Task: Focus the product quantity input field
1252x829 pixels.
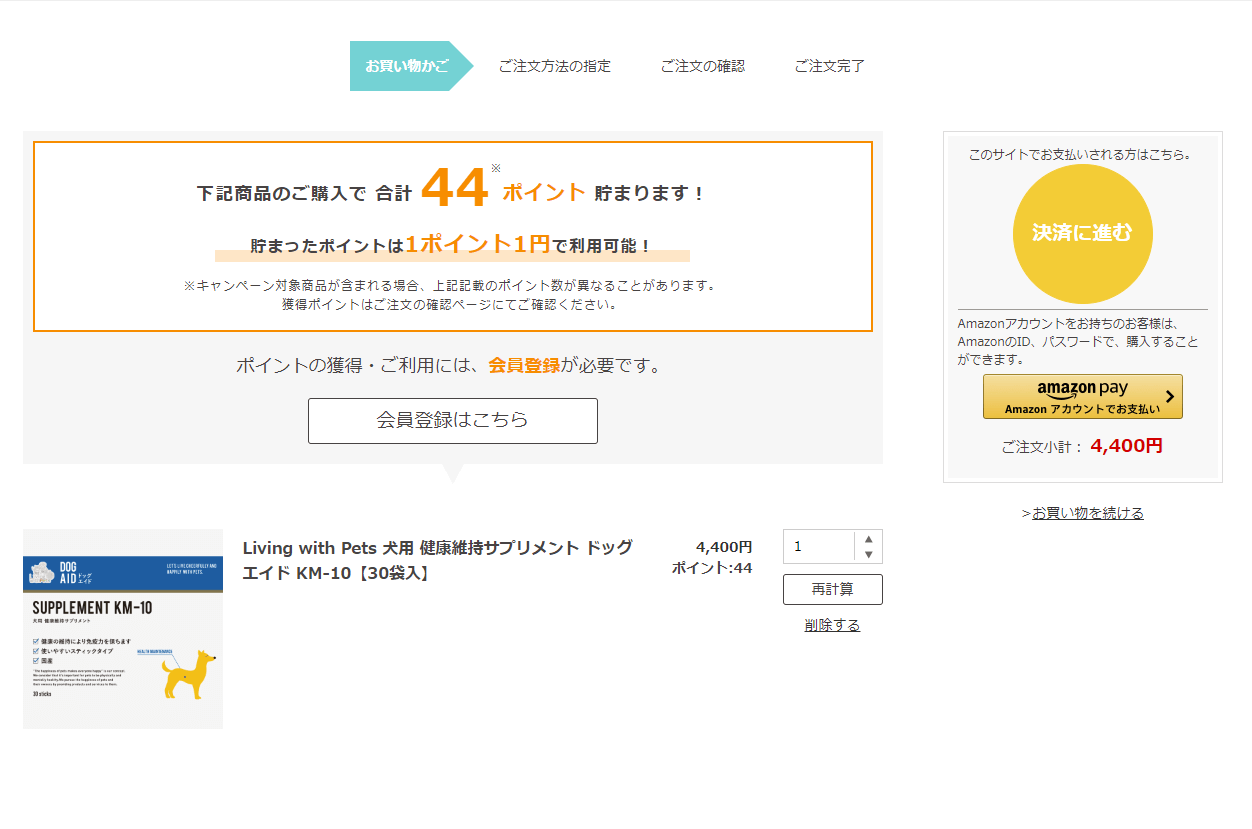Action: pos(819,547)
